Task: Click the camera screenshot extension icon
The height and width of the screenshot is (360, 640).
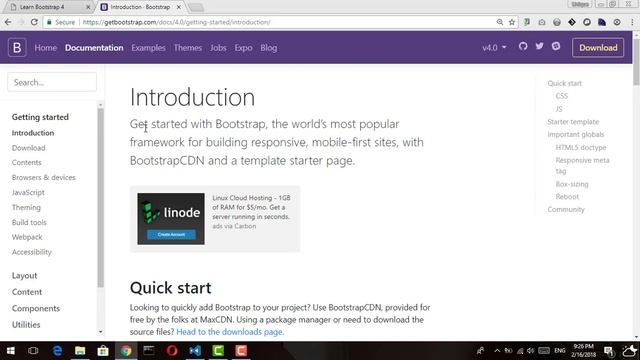Action: (x=542, y=22)
